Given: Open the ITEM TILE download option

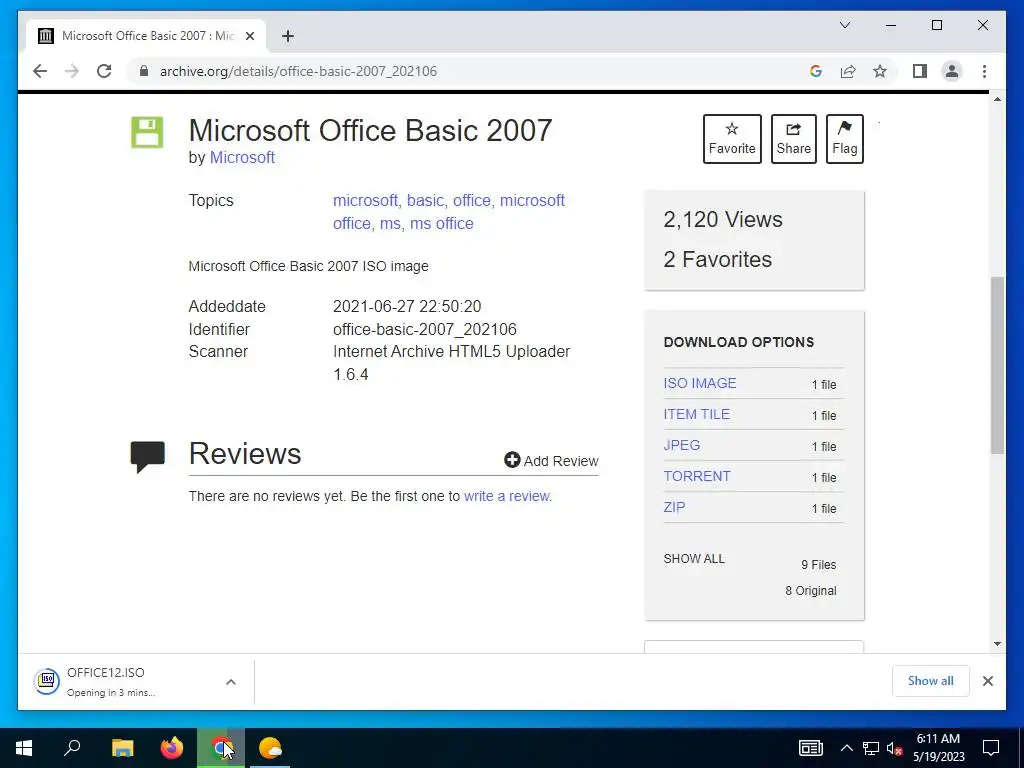Looking at the screenshot, I should point(697,414).
